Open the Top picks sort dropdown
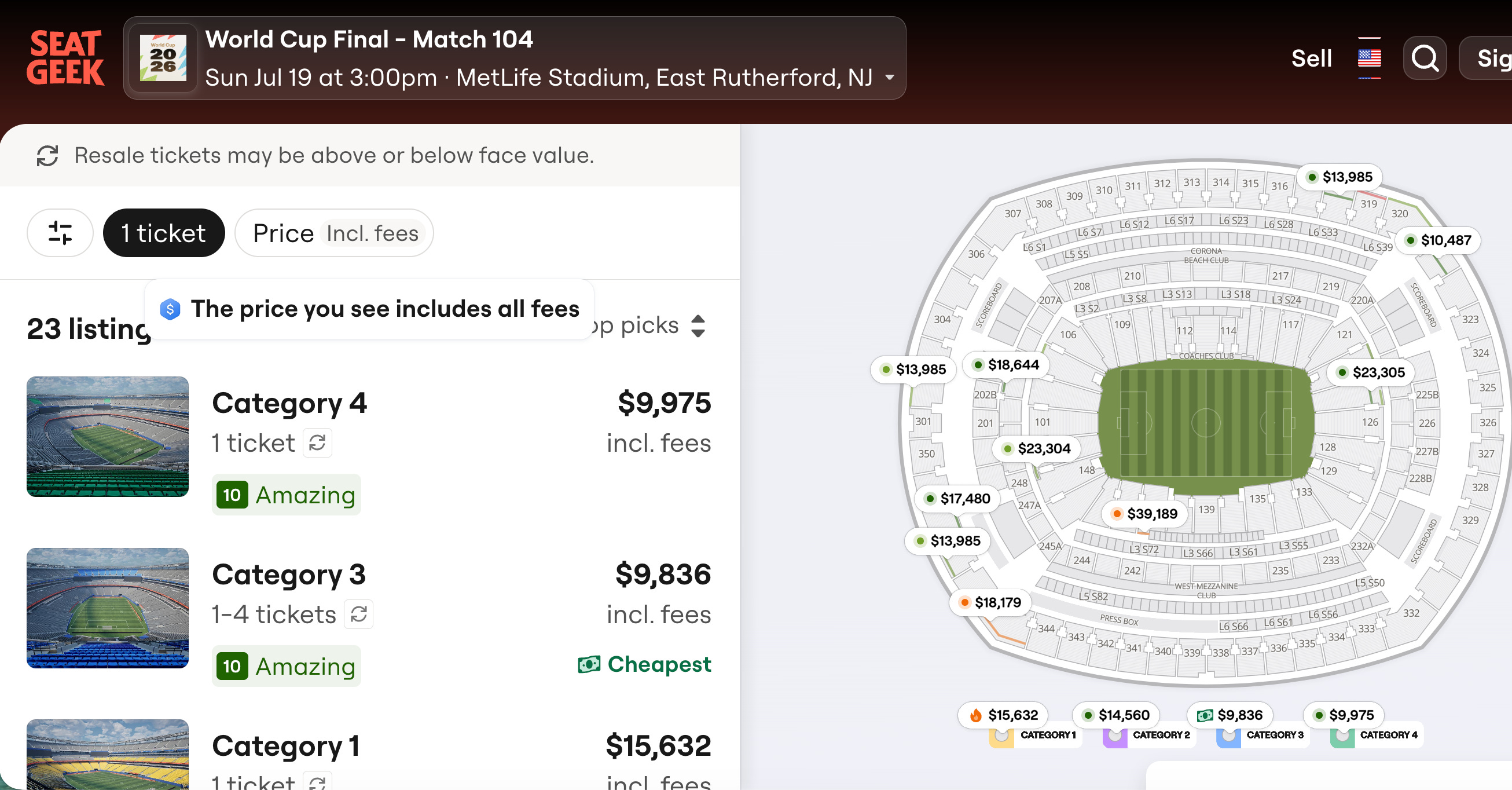 pyautogui.click(x=698, y=326)
